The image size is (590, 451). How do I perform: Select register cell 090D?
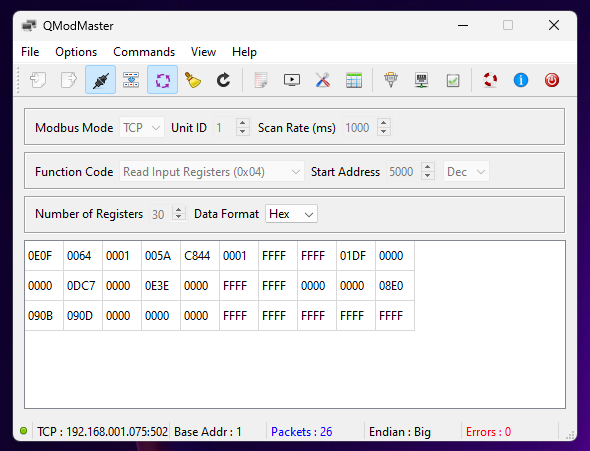83,316
